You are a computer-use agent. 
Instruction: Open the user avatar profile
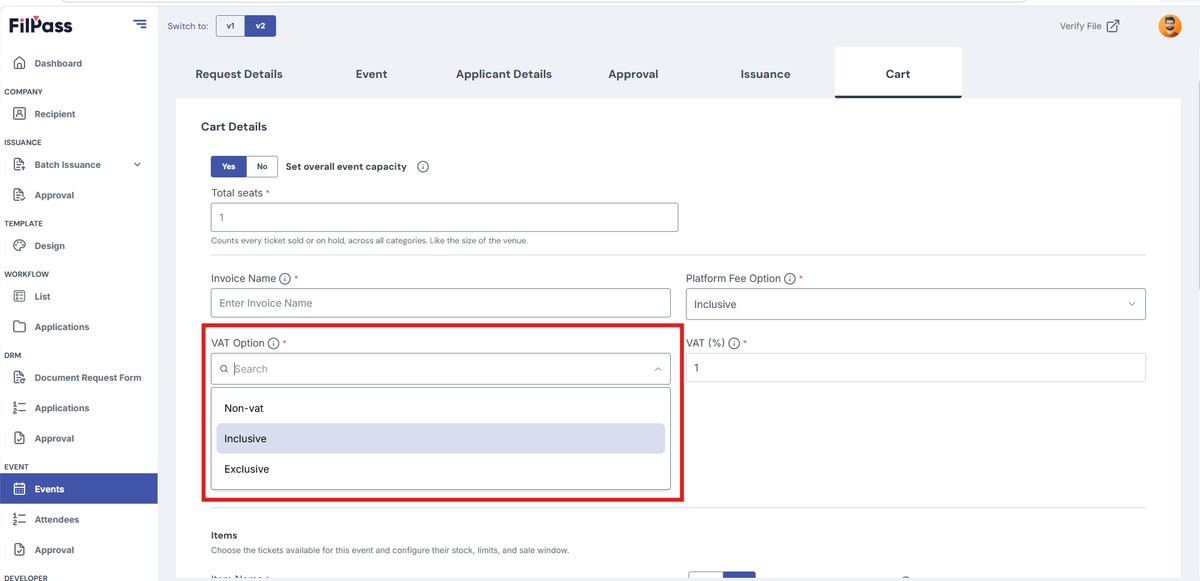pyautogui.click(x=1169, y=26)
